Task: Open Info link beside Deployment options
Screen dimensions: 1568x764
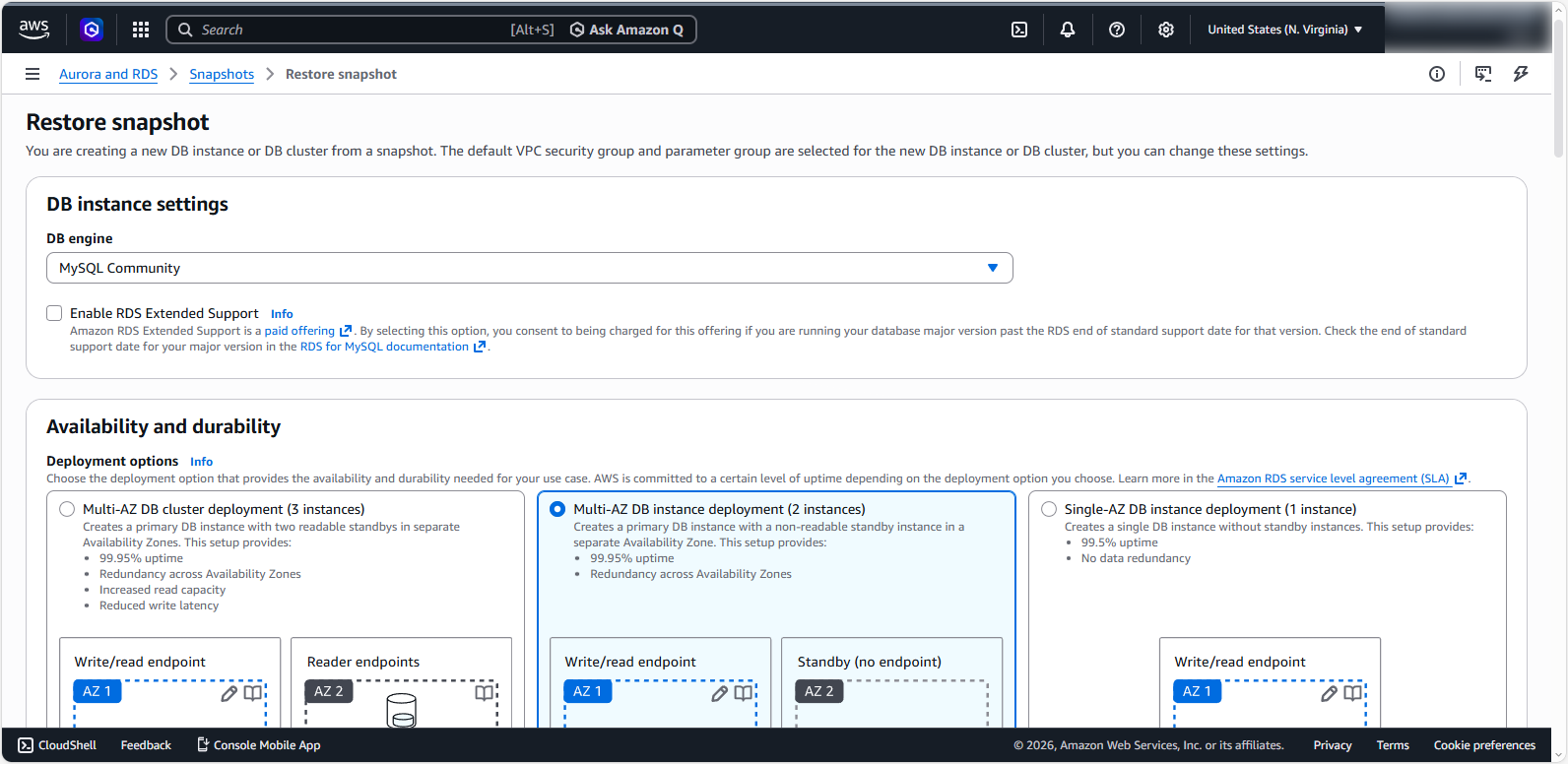Action: 202,462
